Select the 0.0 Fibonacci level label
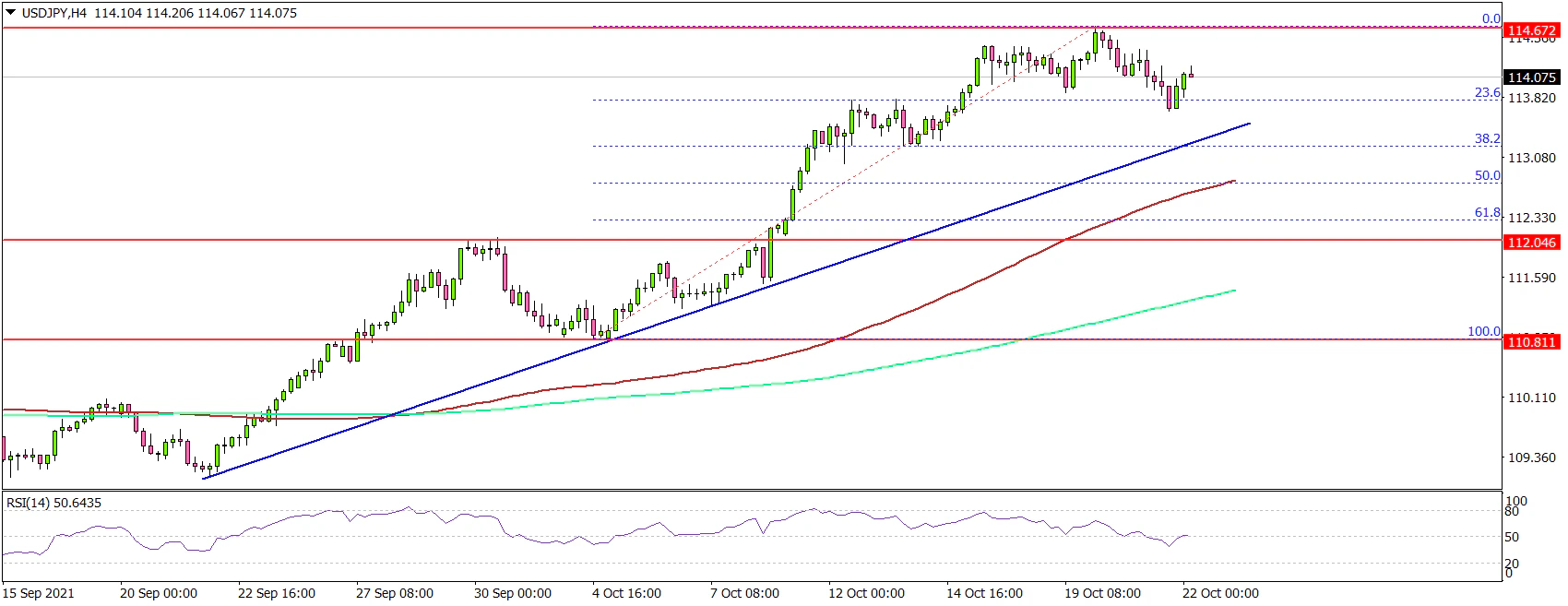The image size is (1568, 606). 1491,18
